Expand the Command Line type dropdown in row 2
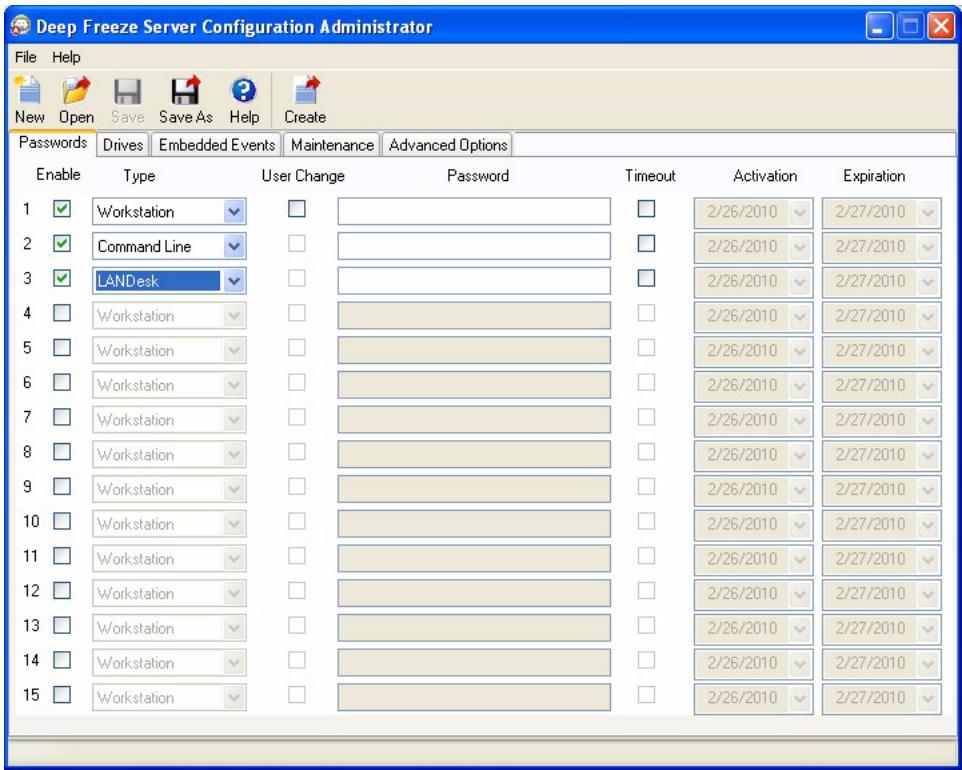This screenshot has height=770, width=962. tap(234, 247)
